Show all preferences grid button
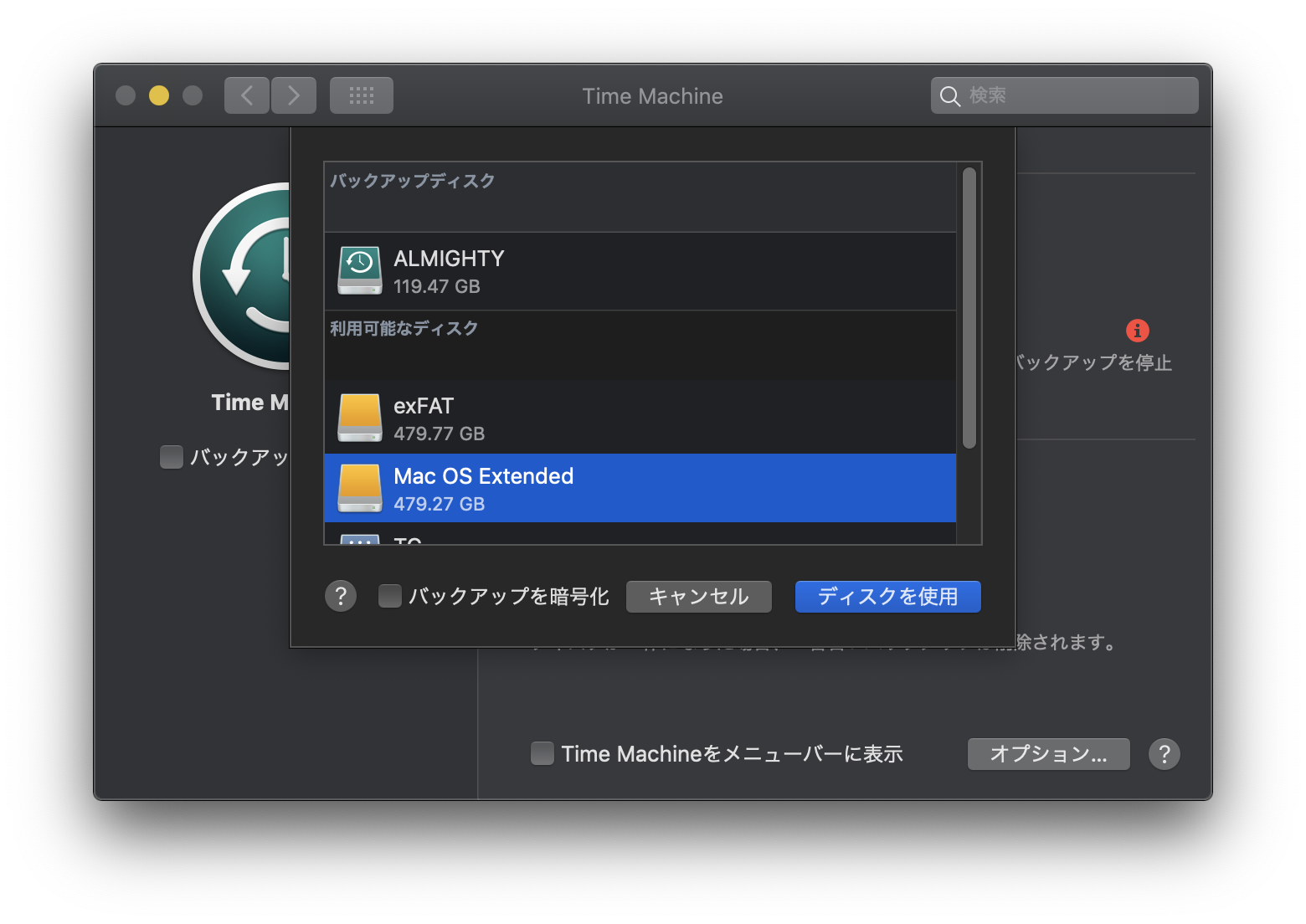 pyautogui.click(x=362, y=95)
